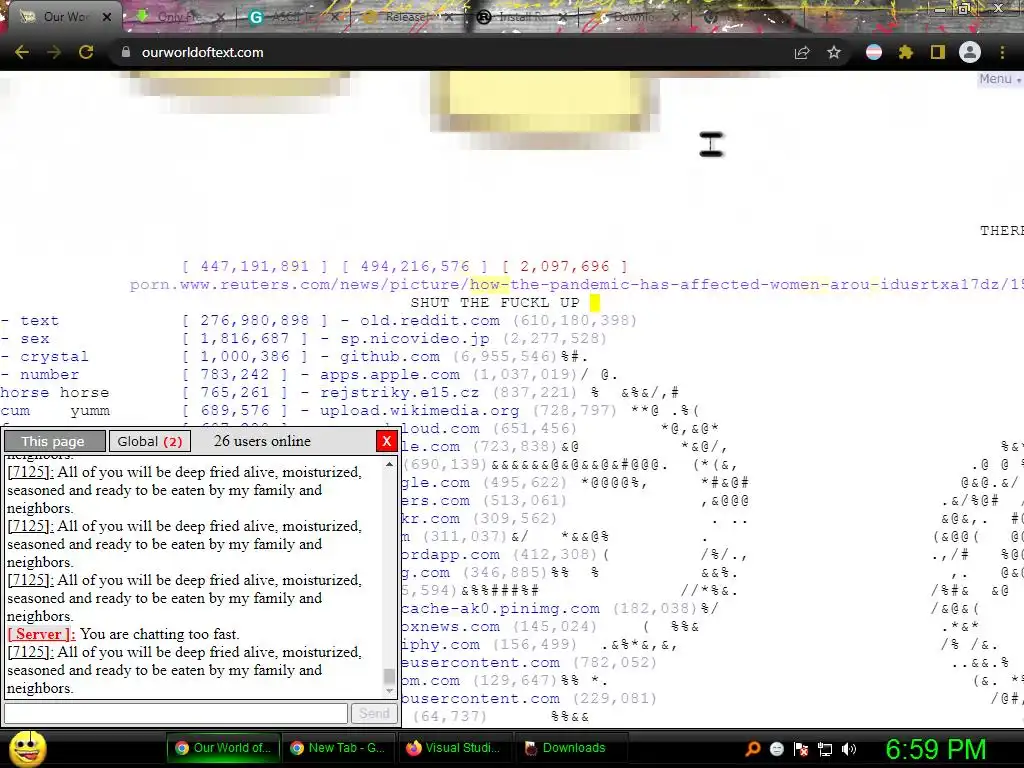Select the 'Global (2)' chat tab
The height and width of the screenshot is (768, 1024).
pyautogui.click(x=150, y=441)
